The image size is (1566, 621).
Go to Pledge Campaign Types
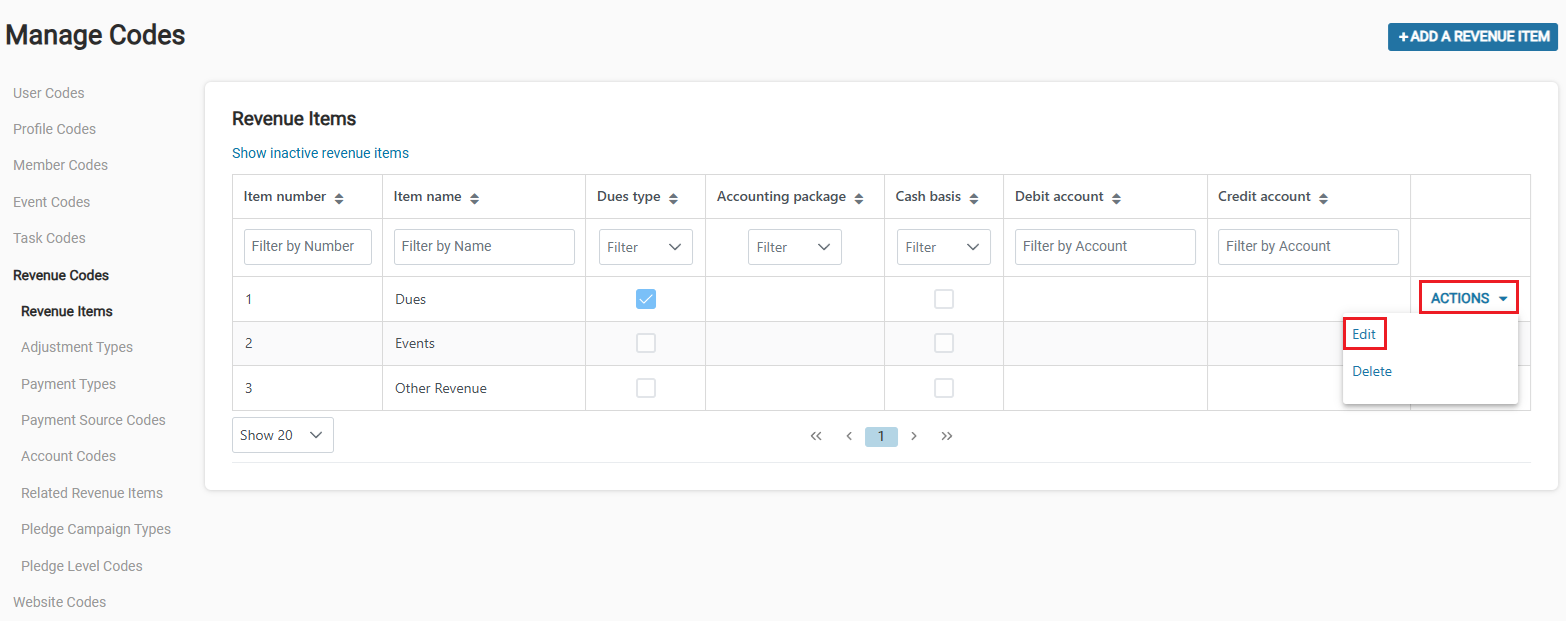pyautogui.click(x=96, y=529)
